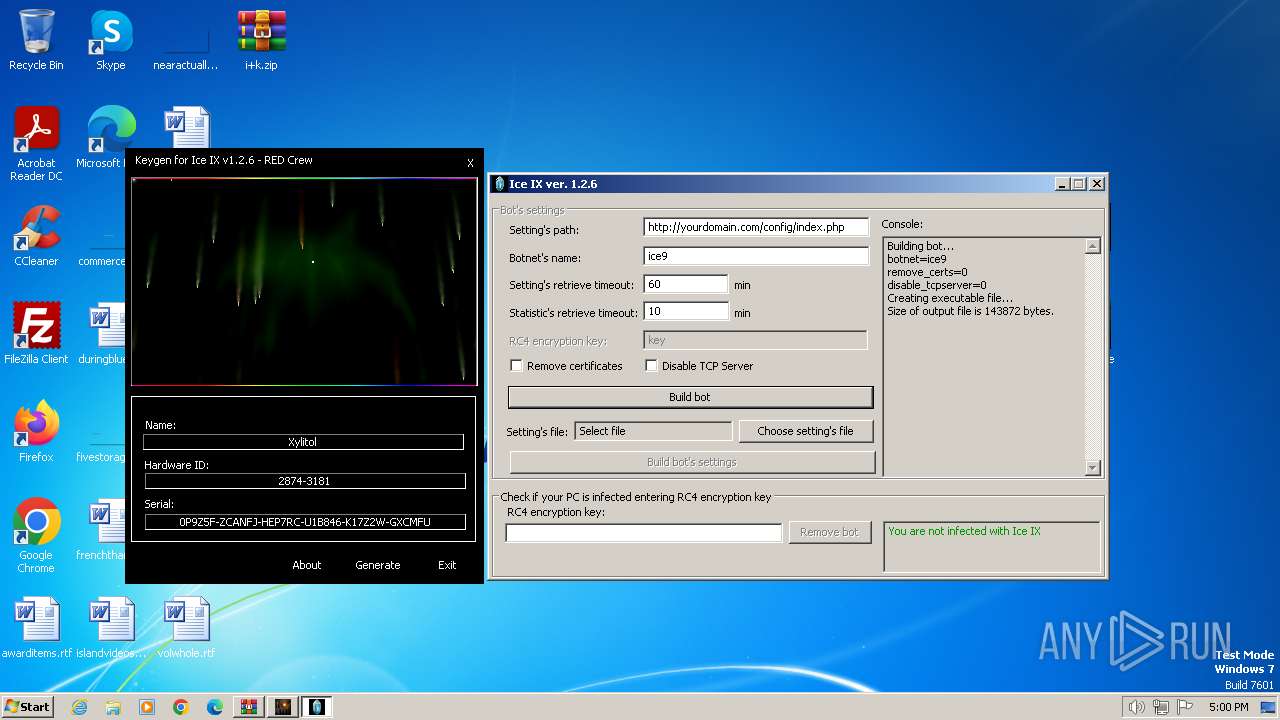Open Internet Explorer from the taskbar

[79, 707]
